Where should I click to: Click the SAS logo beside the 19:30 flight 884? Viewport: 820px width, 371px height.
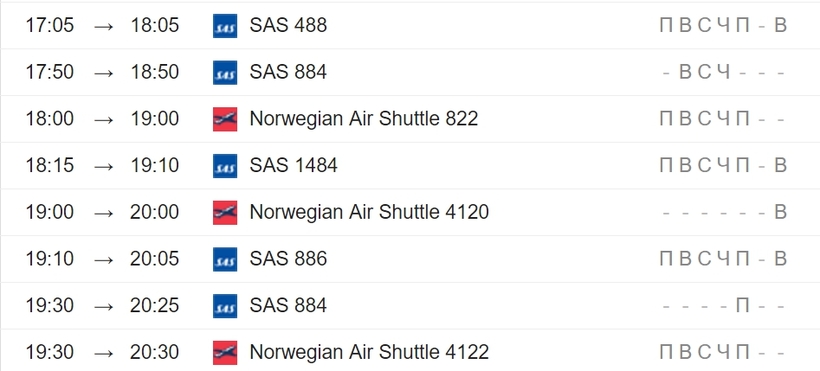coord(225,306)
